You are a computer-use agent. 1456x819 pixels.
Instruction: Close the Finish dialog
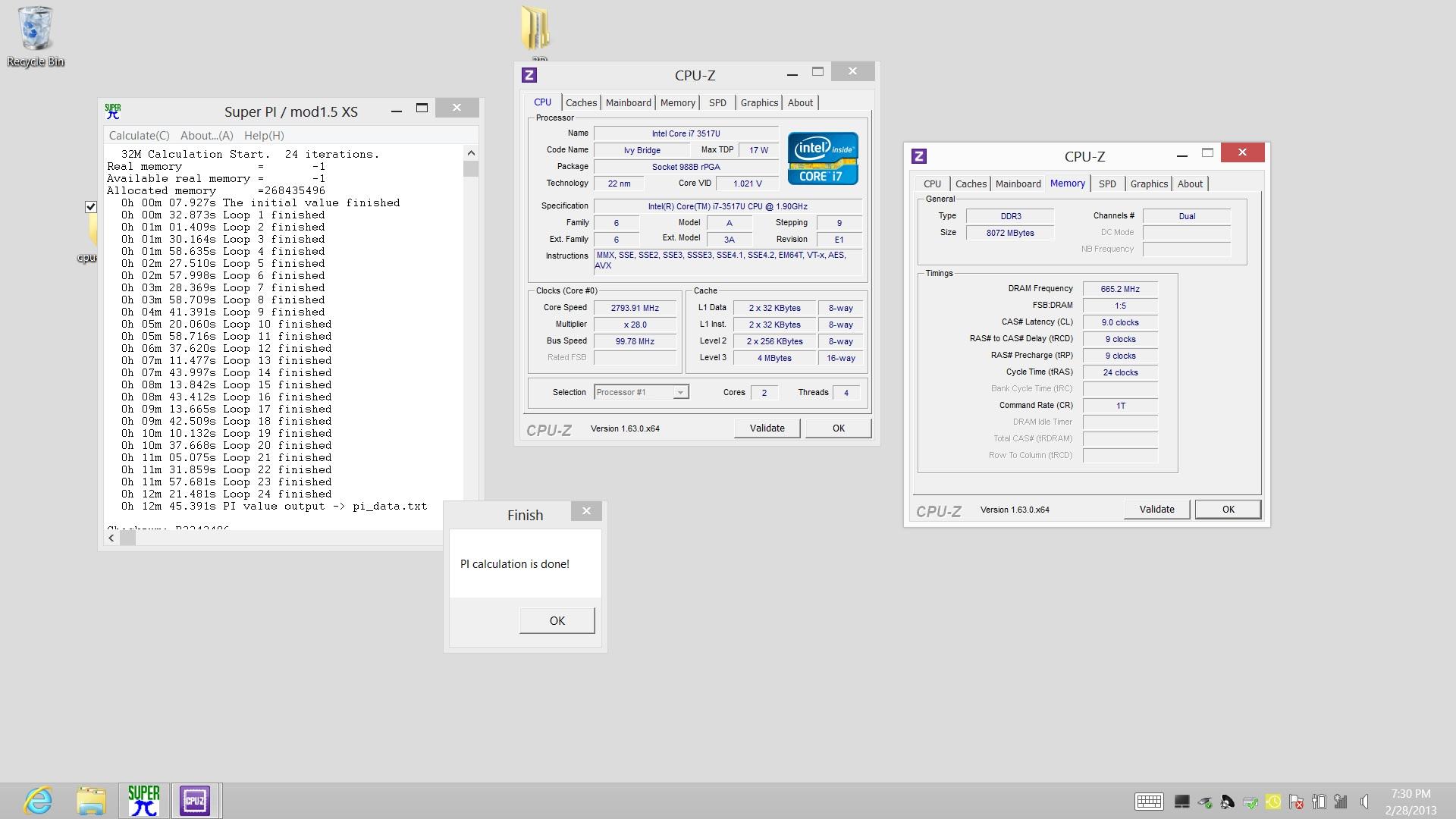(586, 511)
